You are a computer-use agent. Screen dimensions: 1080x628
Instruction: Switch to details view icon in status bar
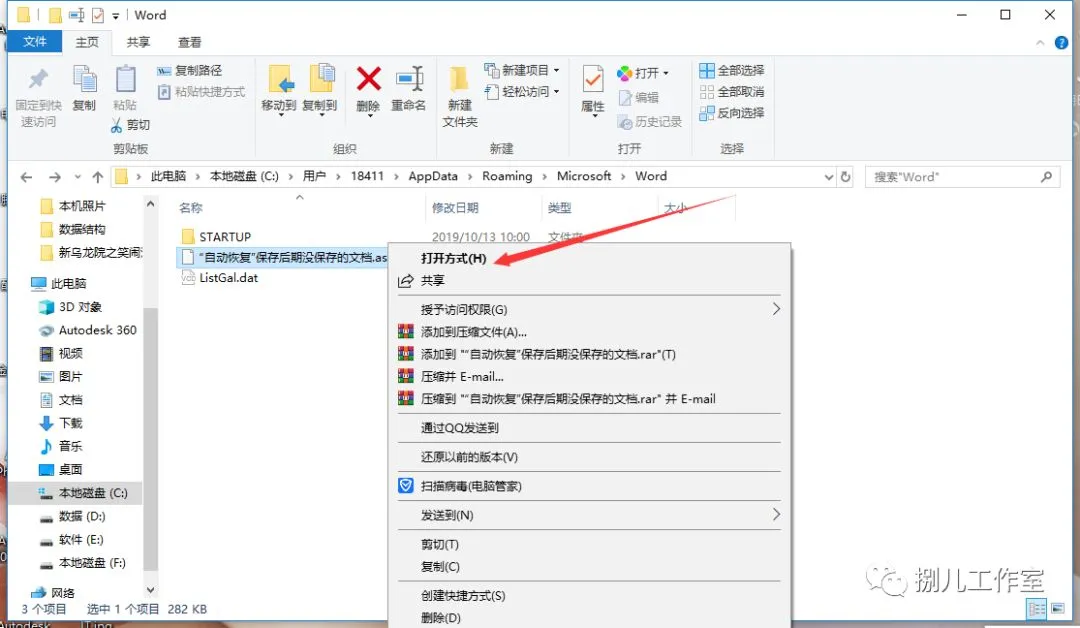pos(1036,609)
